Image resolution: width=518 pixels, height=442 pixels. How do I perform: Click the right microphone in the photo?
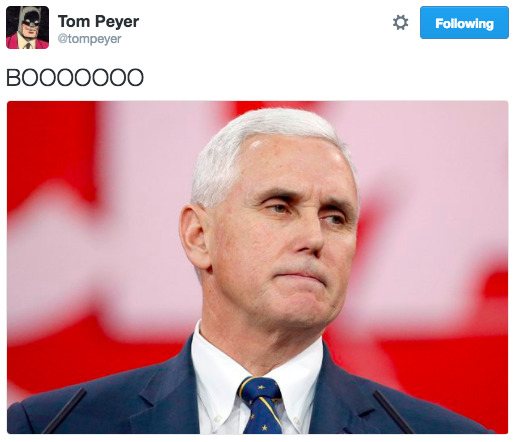(x=393, y=412)
